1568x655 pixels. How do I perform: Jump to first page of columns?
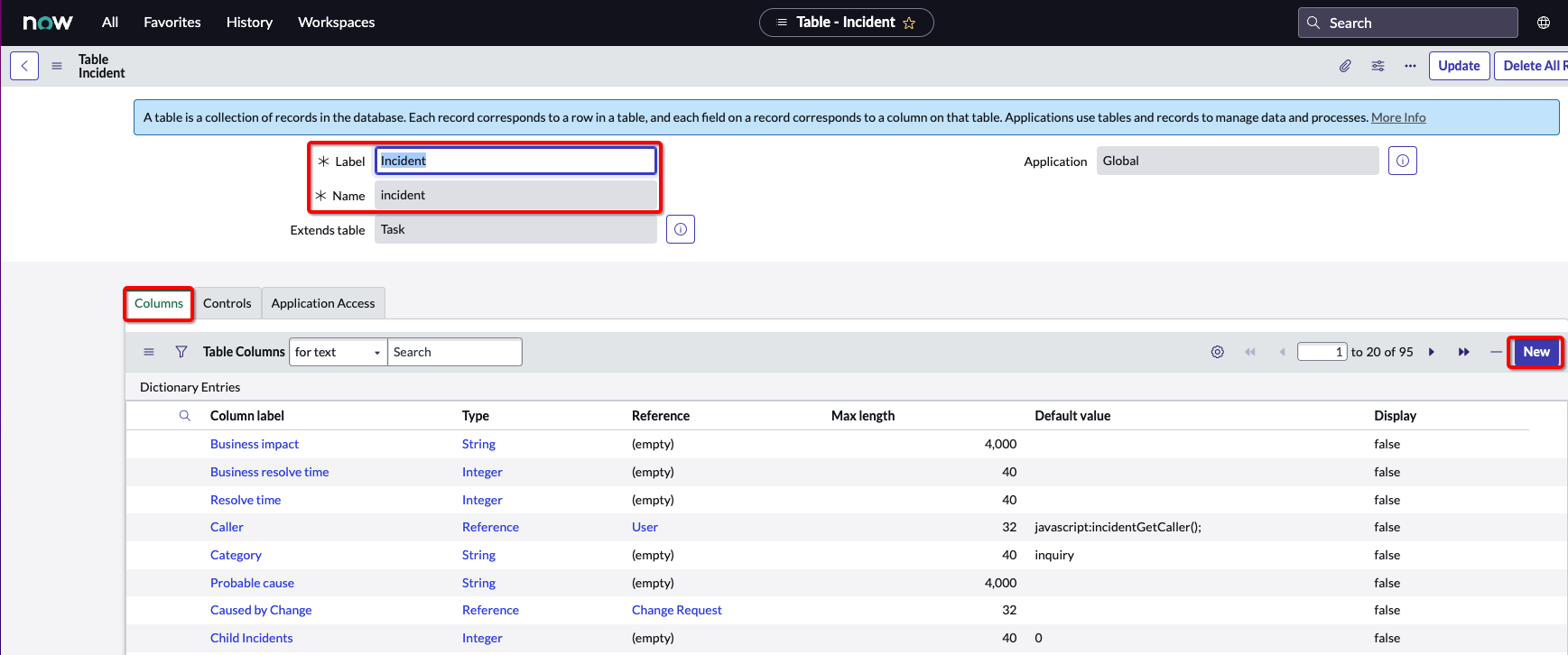[x=1250, y=352]
